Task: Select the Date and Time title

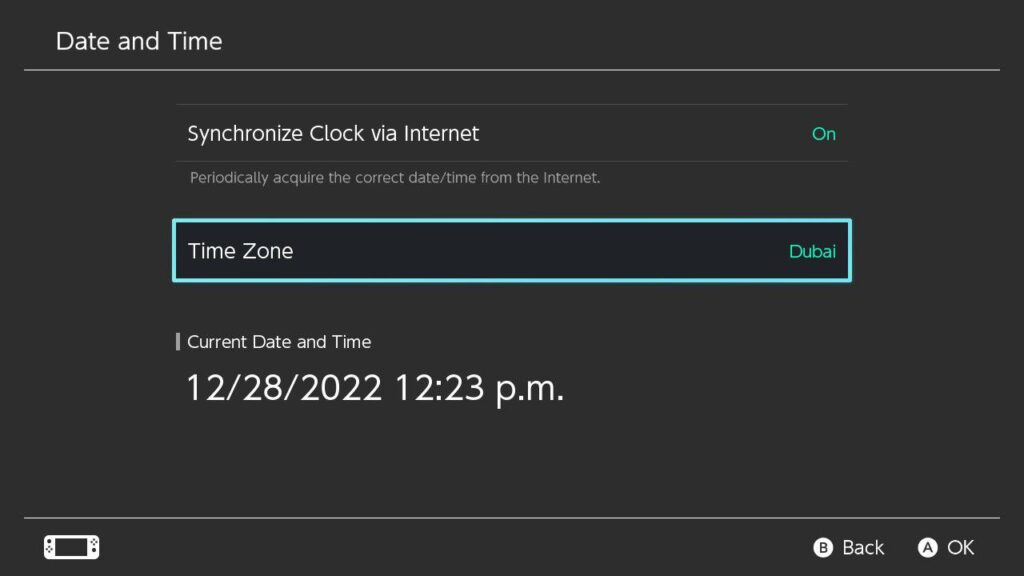Action: [x=138, y=41]
